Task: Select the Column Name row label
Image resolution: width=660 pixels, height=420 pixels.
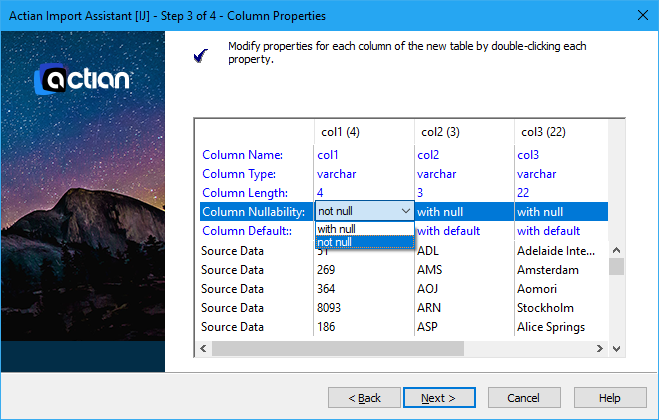Action: [242, 155]
